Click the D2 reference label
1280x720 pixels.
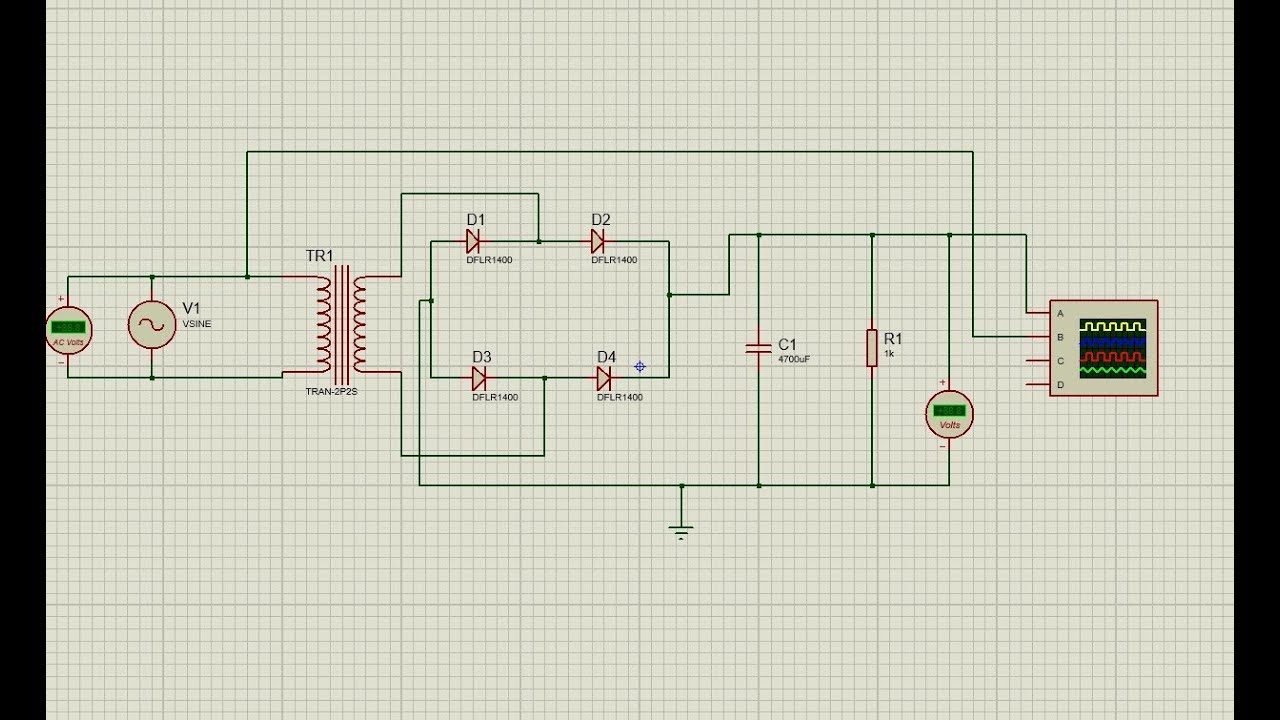(x=601, y=220)
